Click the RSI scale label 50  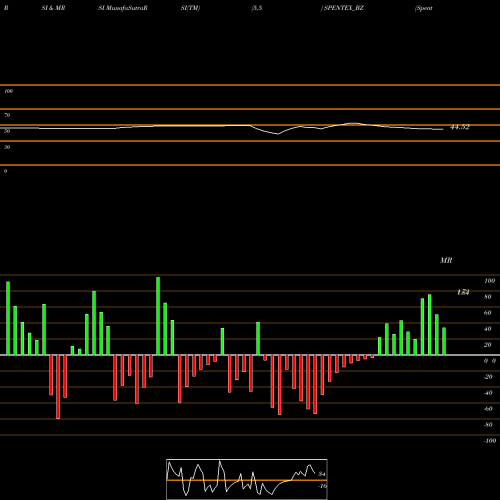[x=7, y=131]
